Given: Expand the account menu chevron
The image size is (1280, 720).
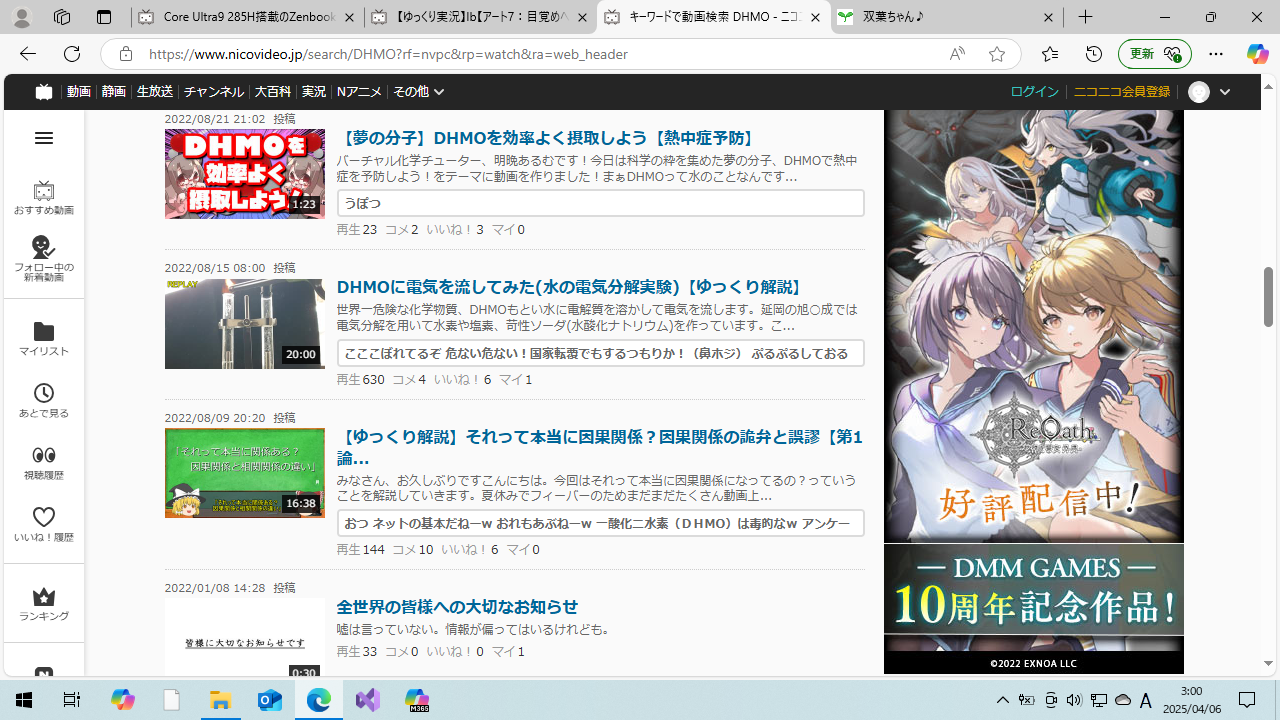Looking at the screenshot, I should (x=1225, y=92).
